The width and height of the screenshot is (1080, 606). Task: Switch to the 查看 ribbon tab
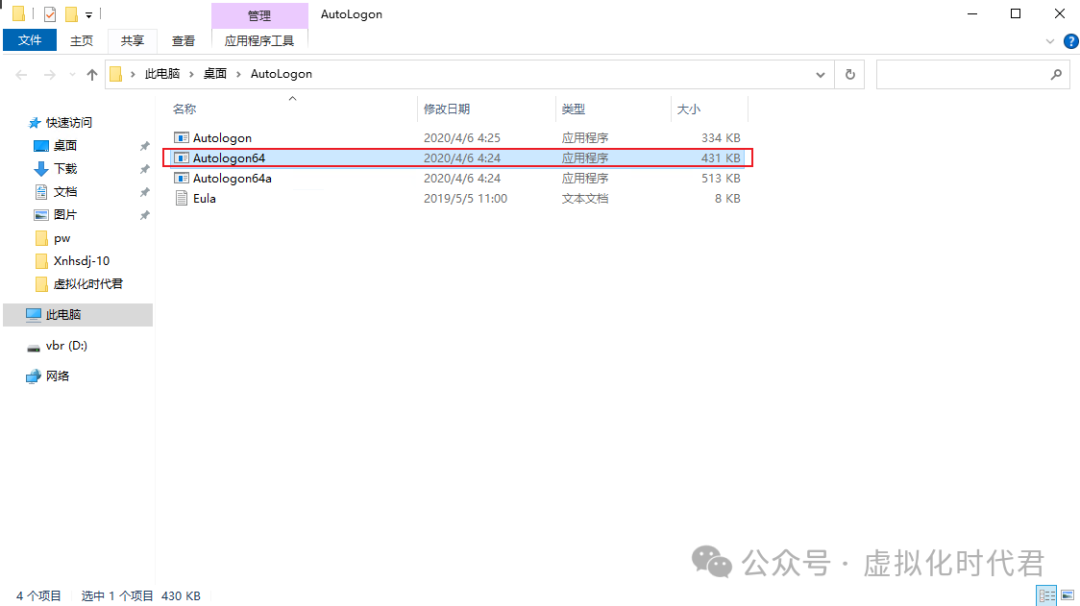pos(183,41)
